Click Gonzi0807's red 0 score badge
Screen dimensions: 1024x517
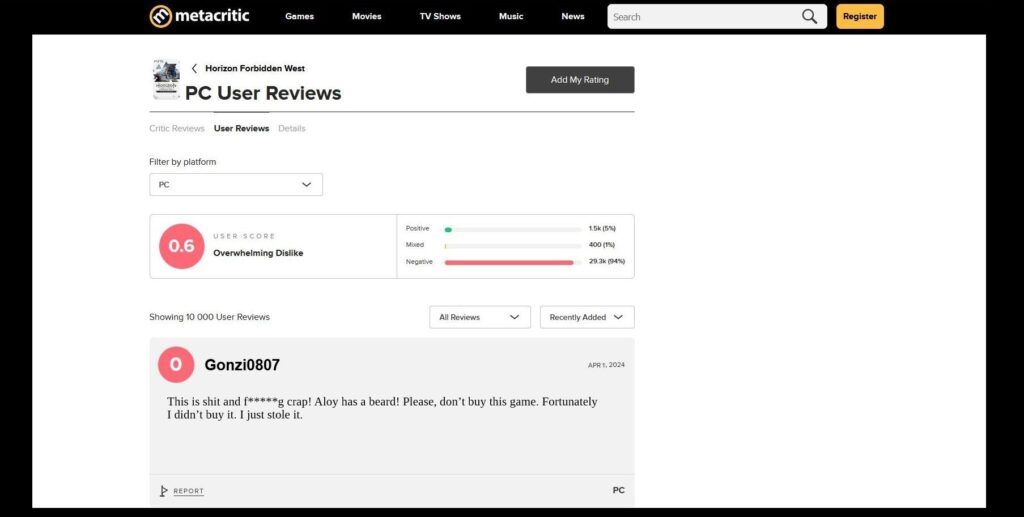[x=176, y=365]
